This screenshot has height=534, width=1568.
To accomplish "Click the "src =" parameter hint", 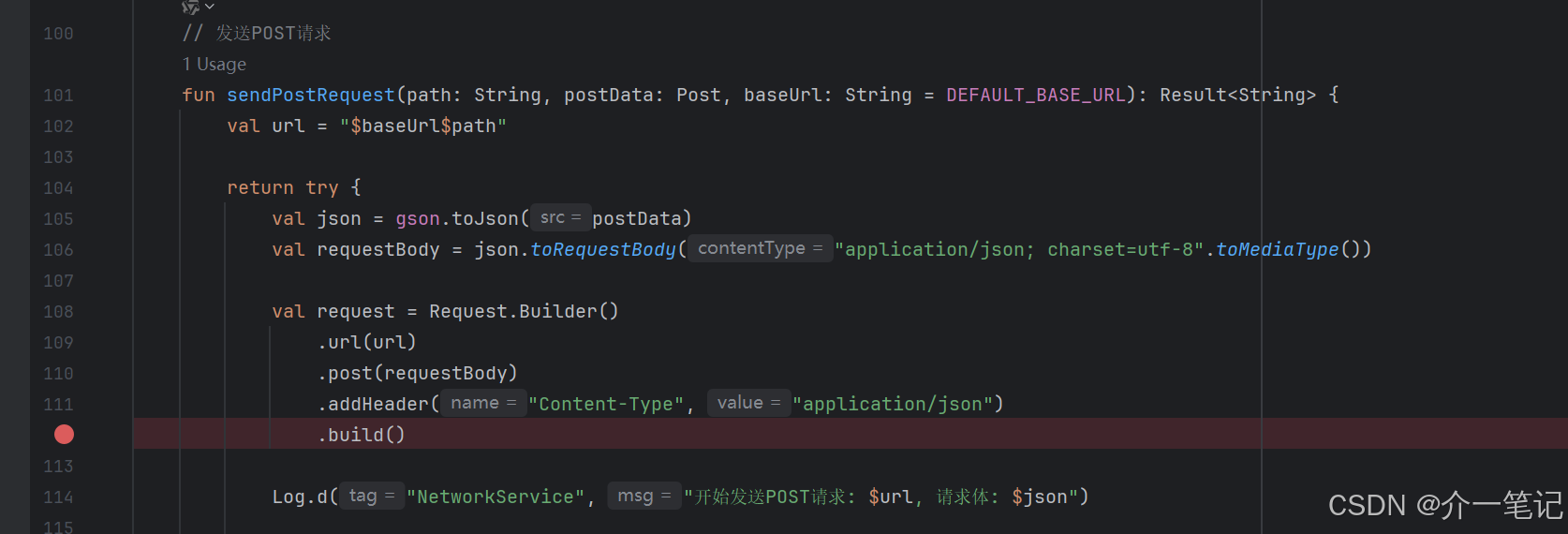I will (x=560, y=218).
